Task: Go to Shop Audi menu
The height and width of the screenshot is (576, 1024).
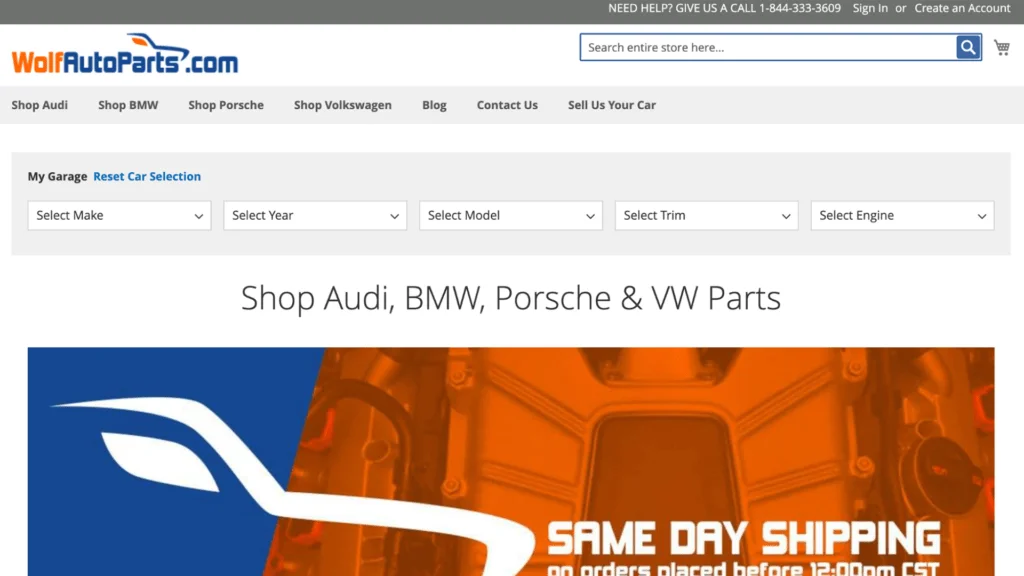Action: pyautogui.click(x=40, y=105)
